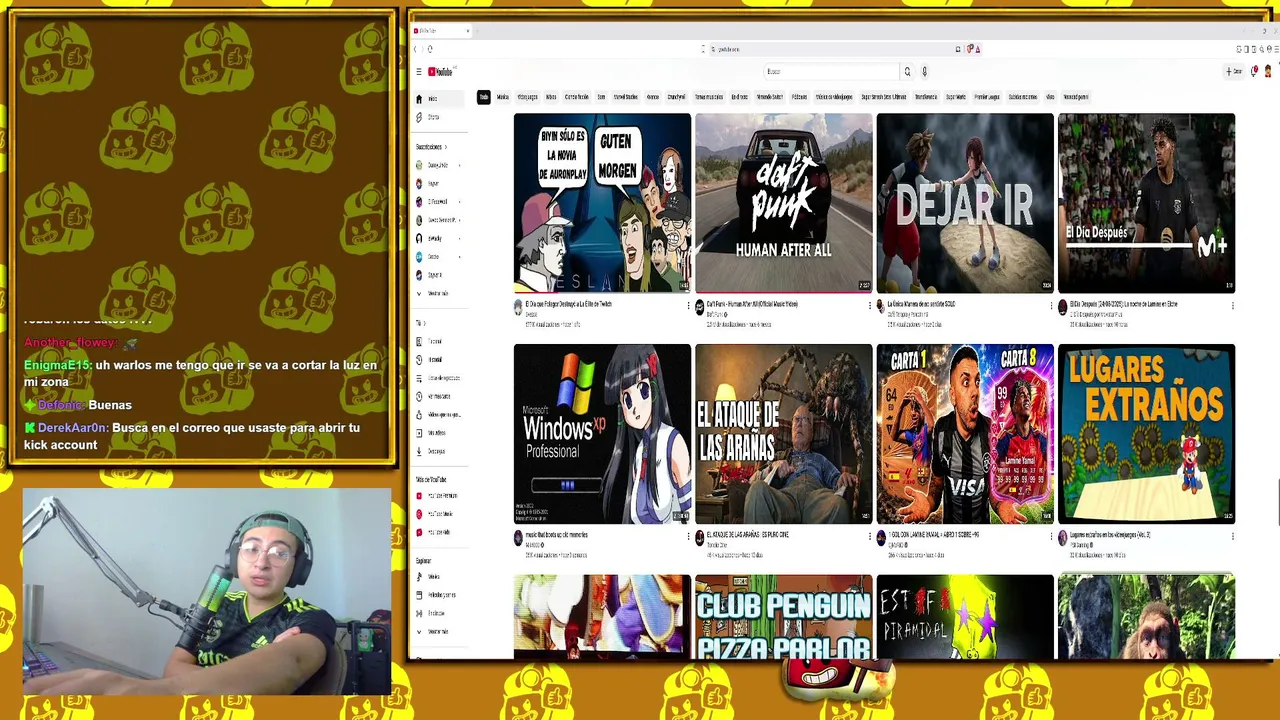The image size is (1280, 720).
Task: Open YouTube Premium in the sidebar
Action: [437, 496]
